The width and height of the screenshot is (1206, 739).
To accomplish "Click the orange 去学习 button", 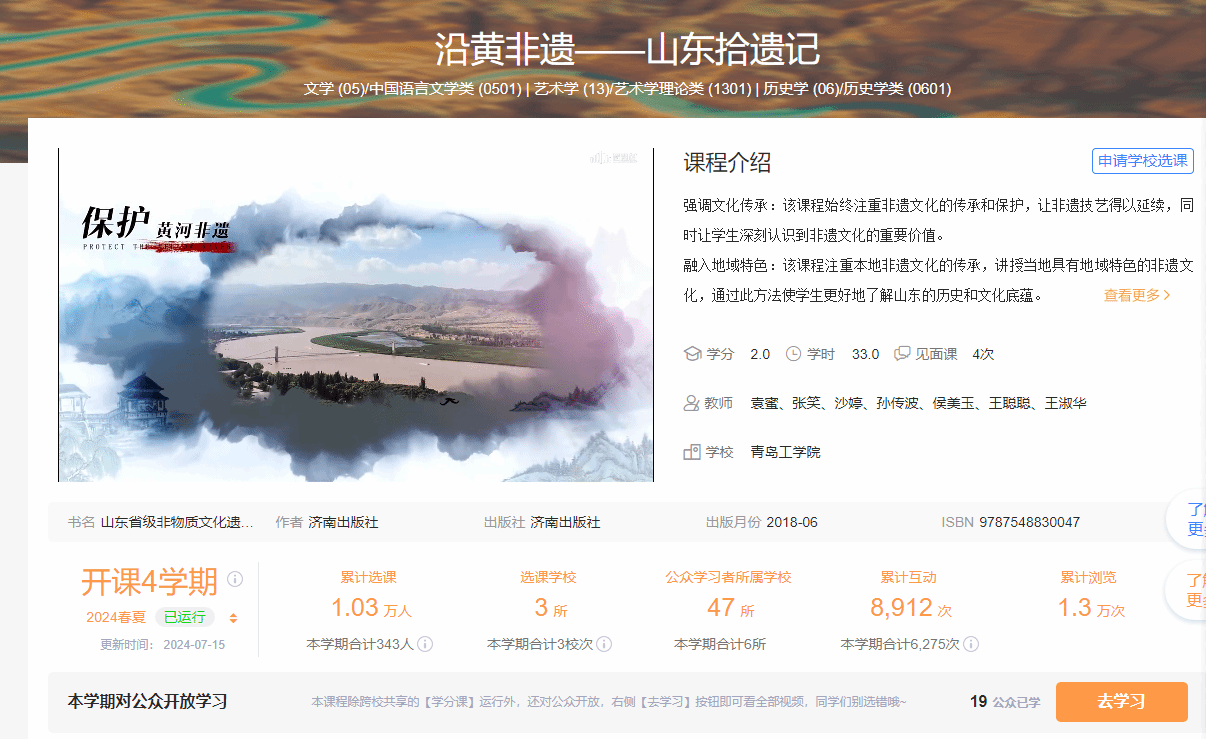I will 1121,702.
